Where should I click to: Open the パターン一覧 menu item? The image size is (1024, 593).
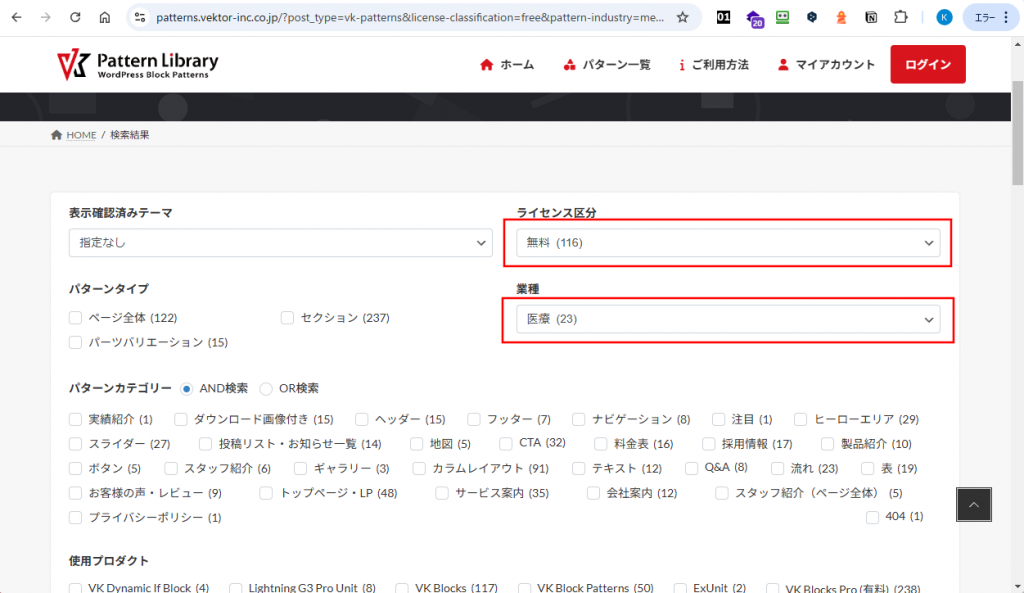(606, 65)
